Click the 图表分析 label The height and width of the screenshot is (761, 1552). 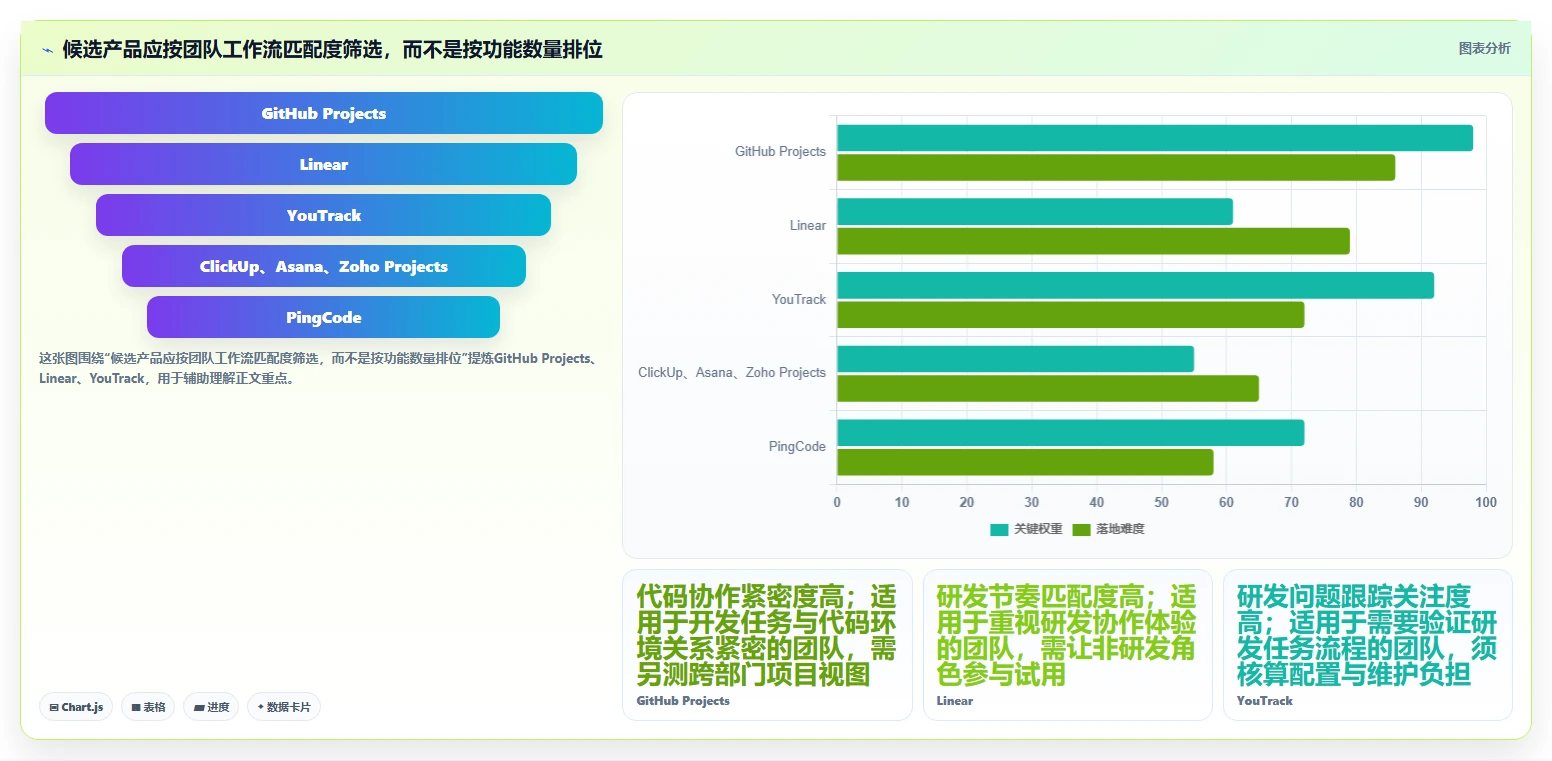(x=1484, y=48)
